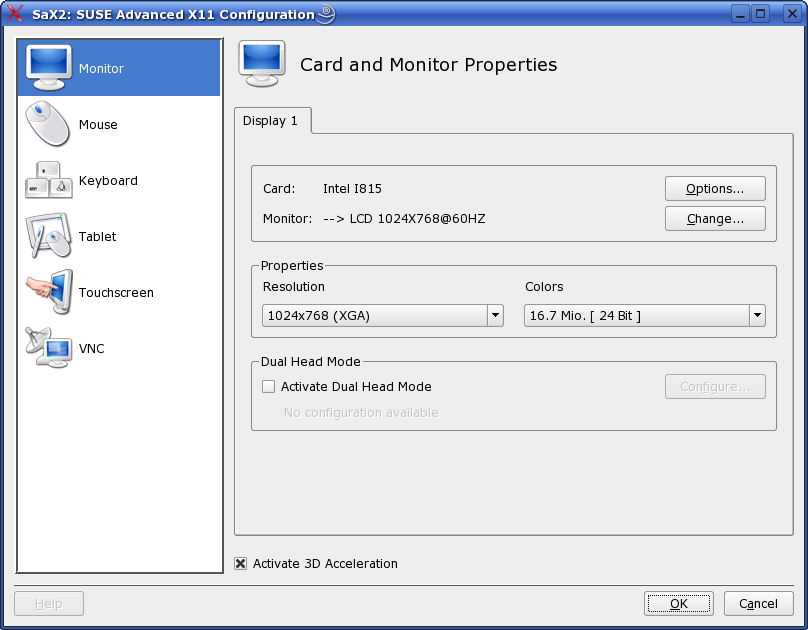Image resolution: width=808 pixels, height=630 pixels.
Task: Click the SUSE swirl icon in the title bar
Action: (x=326, y=13)
